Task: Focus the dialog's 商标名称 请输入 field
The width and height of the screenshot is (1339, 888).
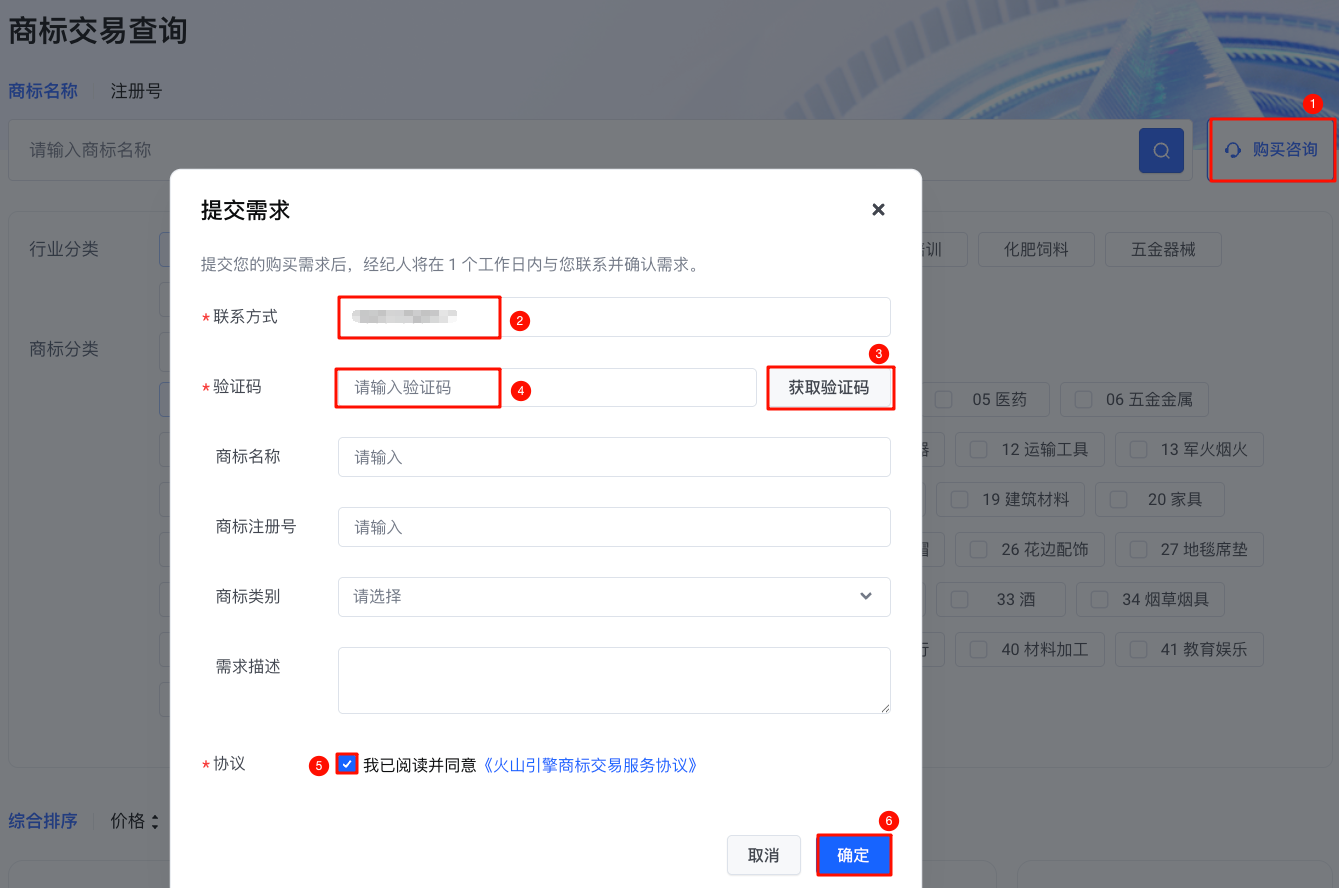Action: point(614,457)
